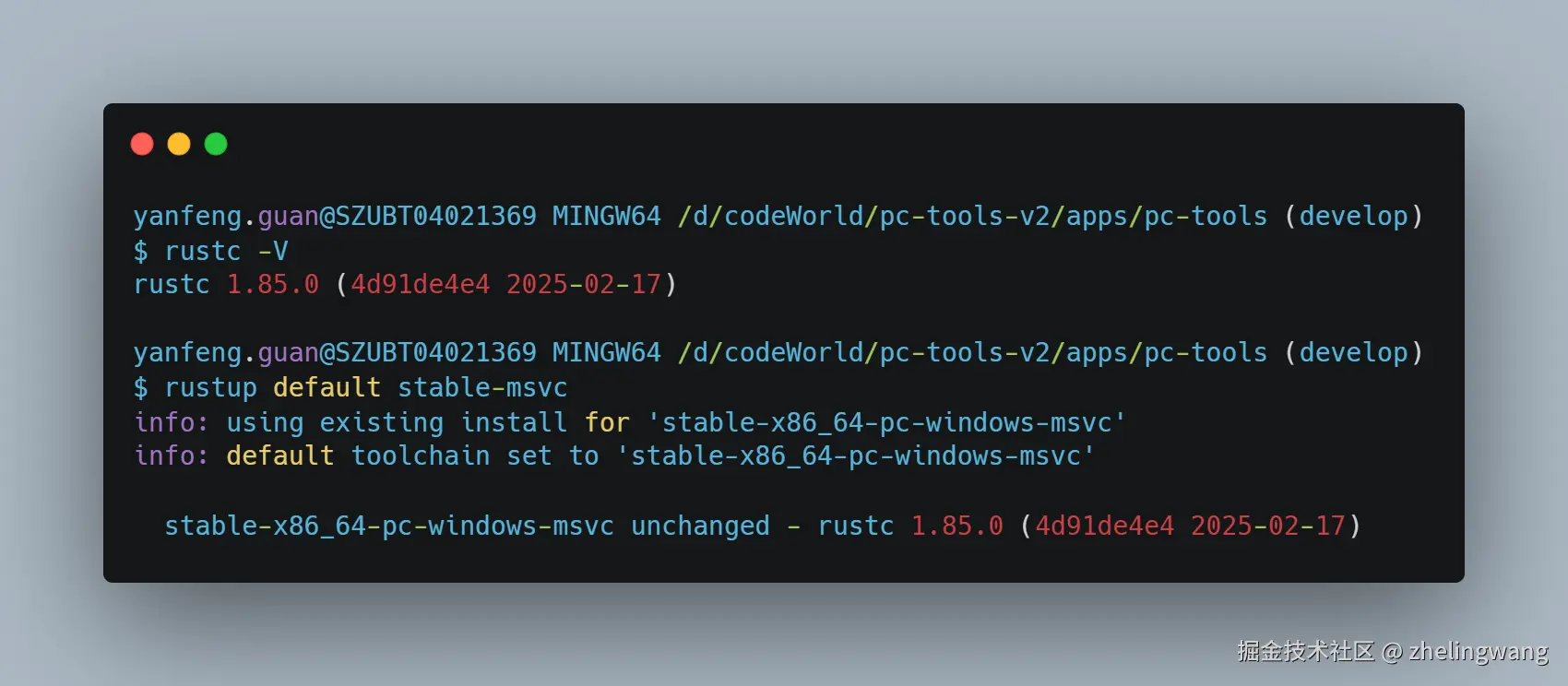
Task: Click the 'rustc -V' command line
Action: [210, 251]
